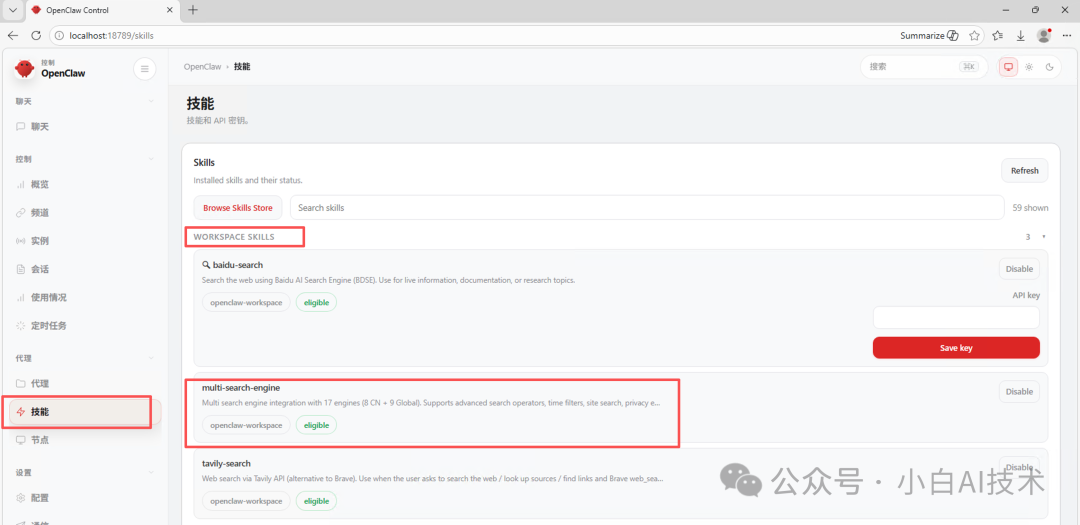
Task: Switch to light theme sun icon
Action: click(x=1029, y=67)
